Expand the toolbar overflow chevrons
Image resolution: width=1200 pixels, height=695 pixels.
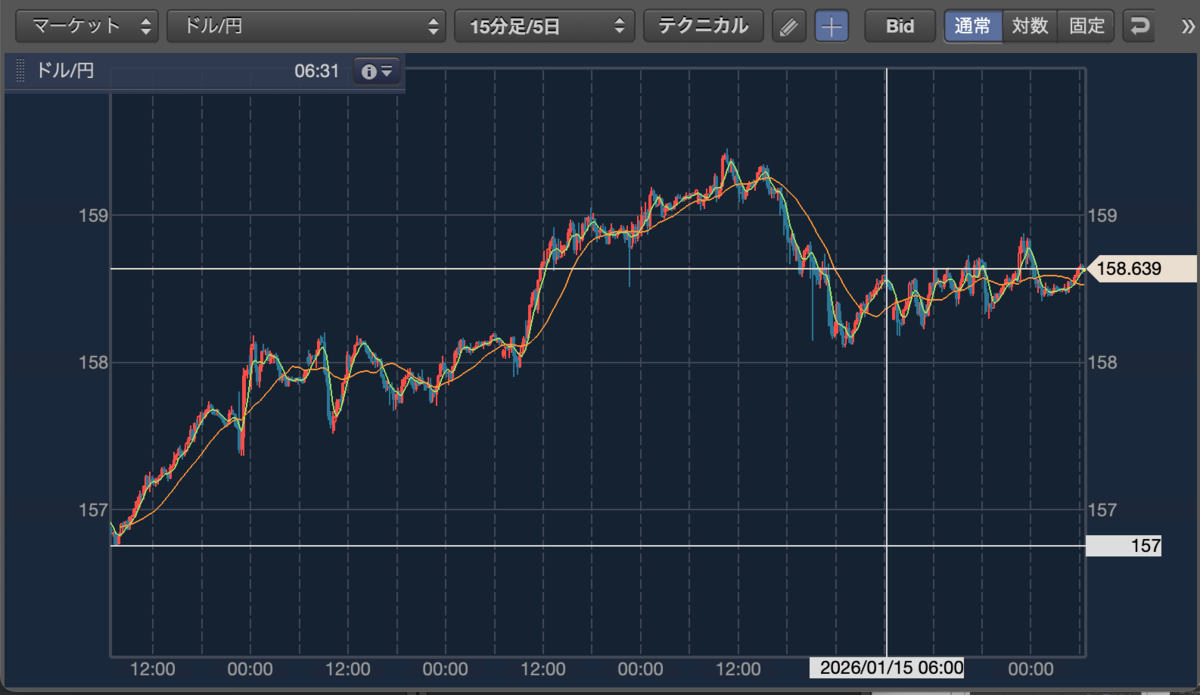pyautogui.click(x=1188, y=26)
